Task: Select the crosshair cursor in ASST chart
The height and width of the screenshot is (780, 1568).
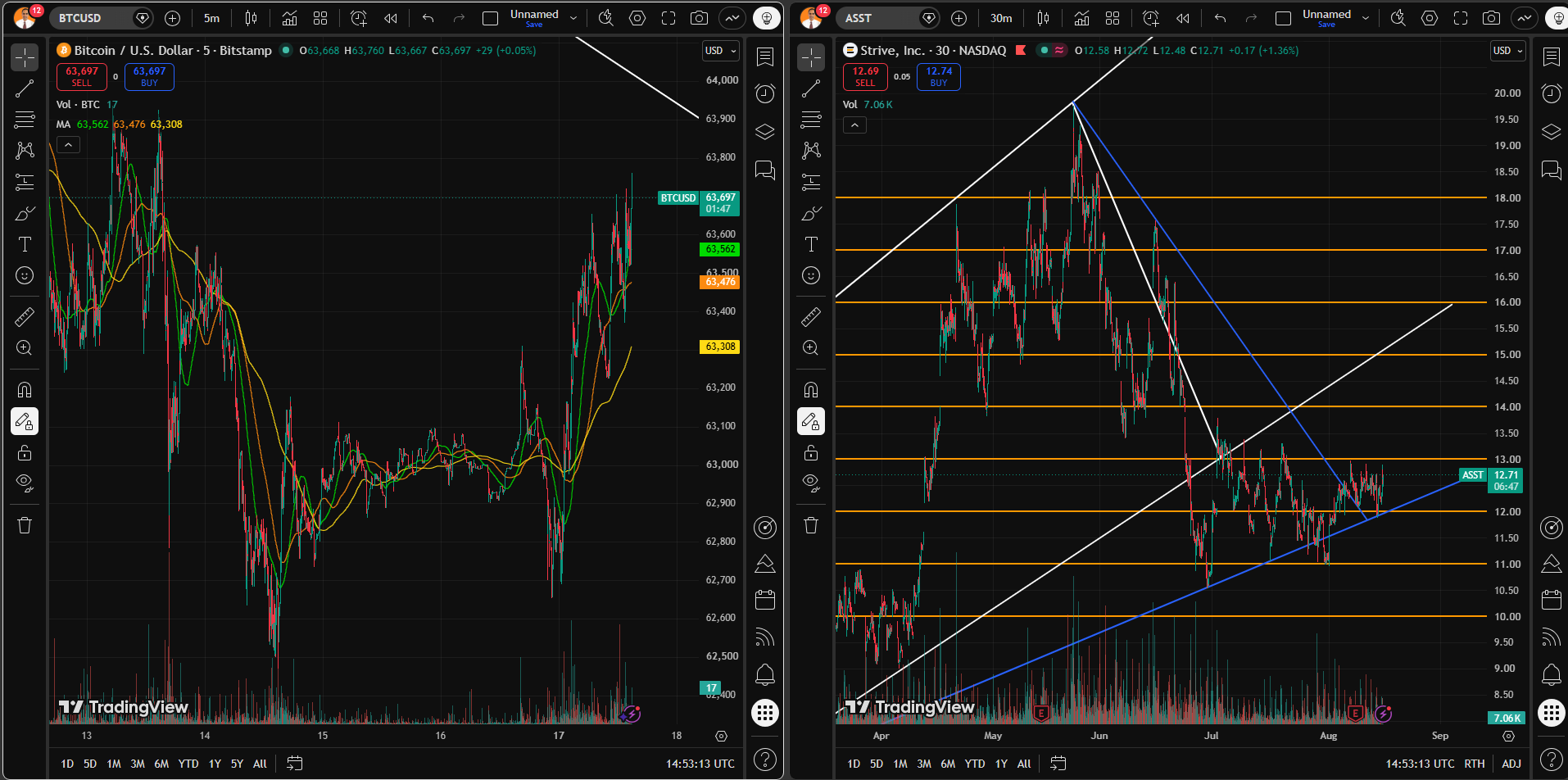Action: coord(811,57)
